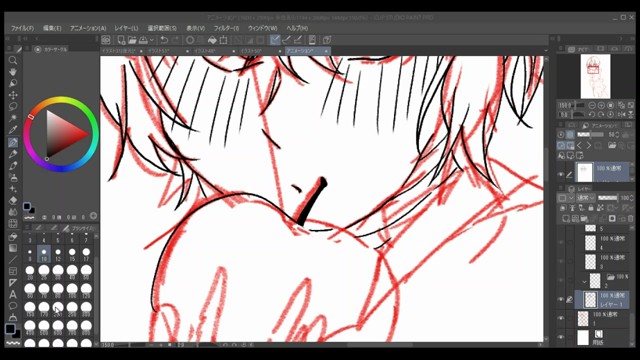Open the dropdown arrow beside the save icon
The image size is (640, 360).
pyautogui.click(x=152, y=40)
